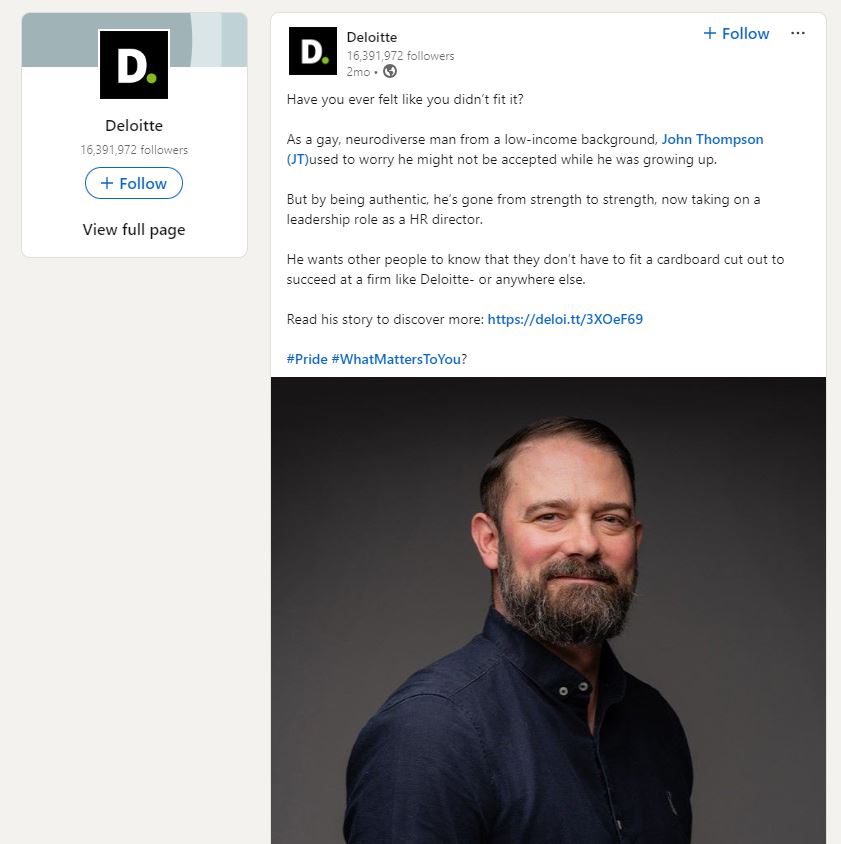Open John Thompson's tagged profile
Screen dimensions: 841x844
pos(712,139)
